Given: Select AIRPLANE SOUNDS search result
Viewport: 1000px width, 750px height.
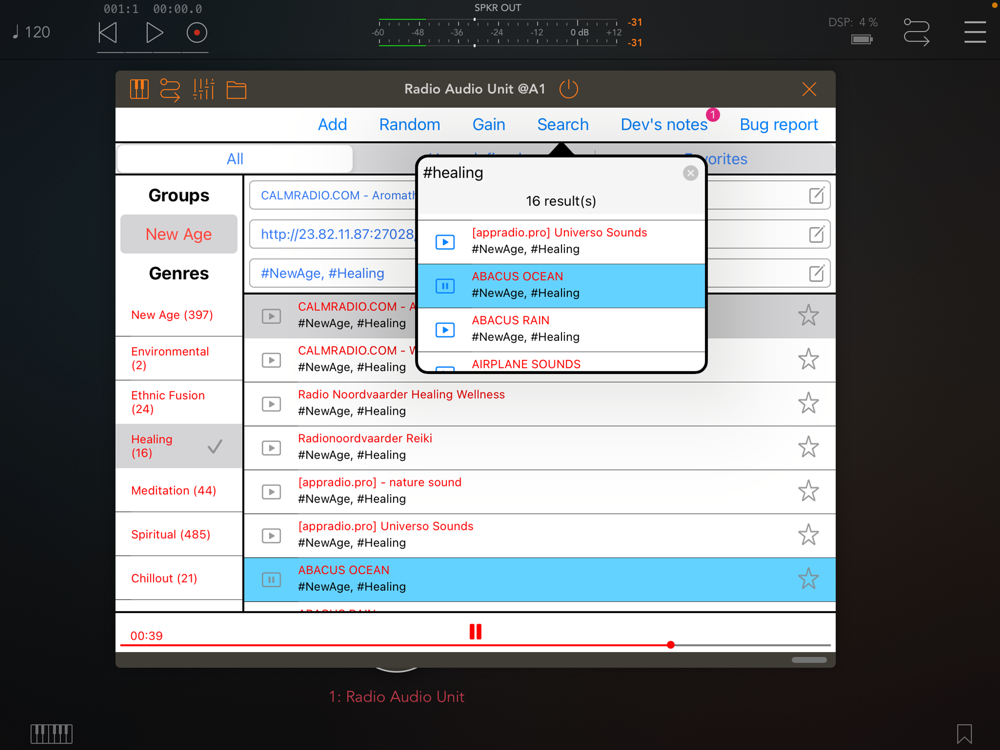Looking at the screenshot, I should 561,364.
